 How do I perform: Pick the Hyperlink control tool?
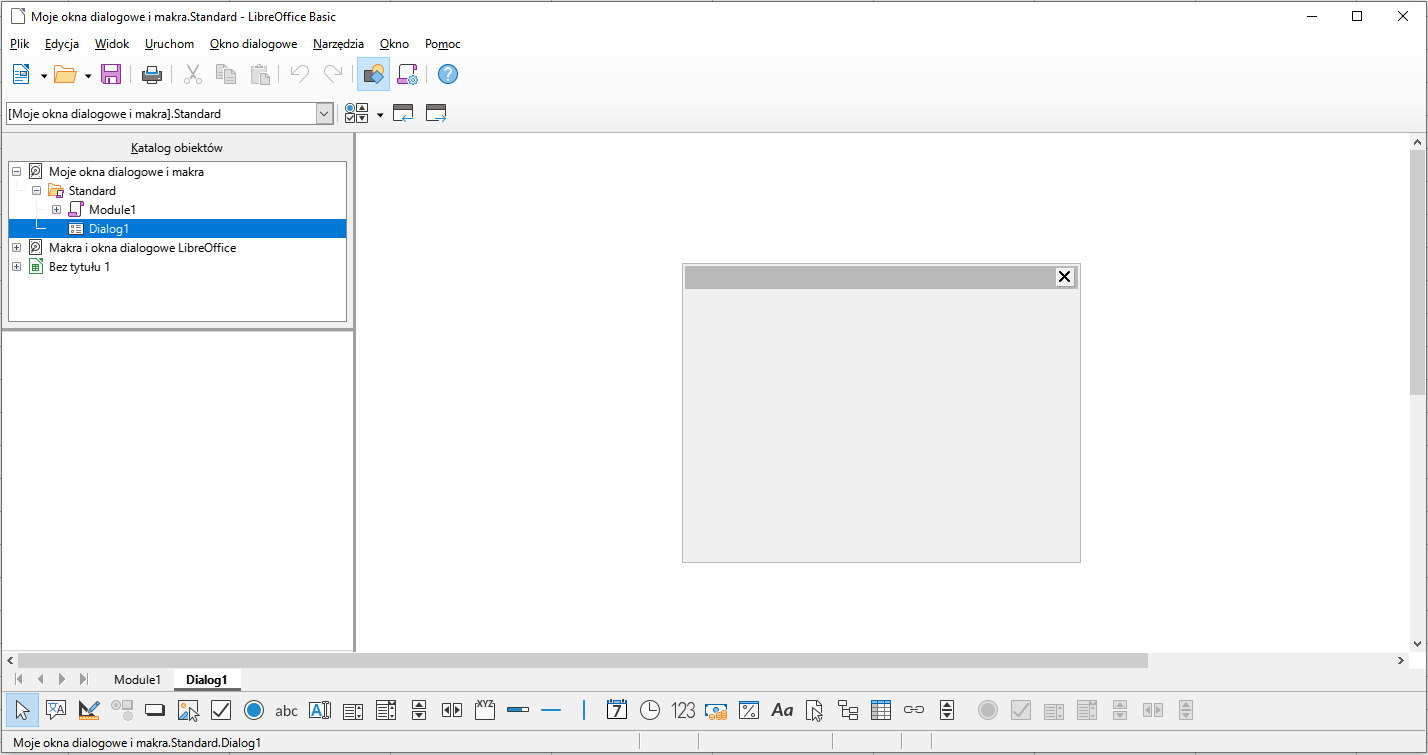pyautogui.click(x=914, y=710)
